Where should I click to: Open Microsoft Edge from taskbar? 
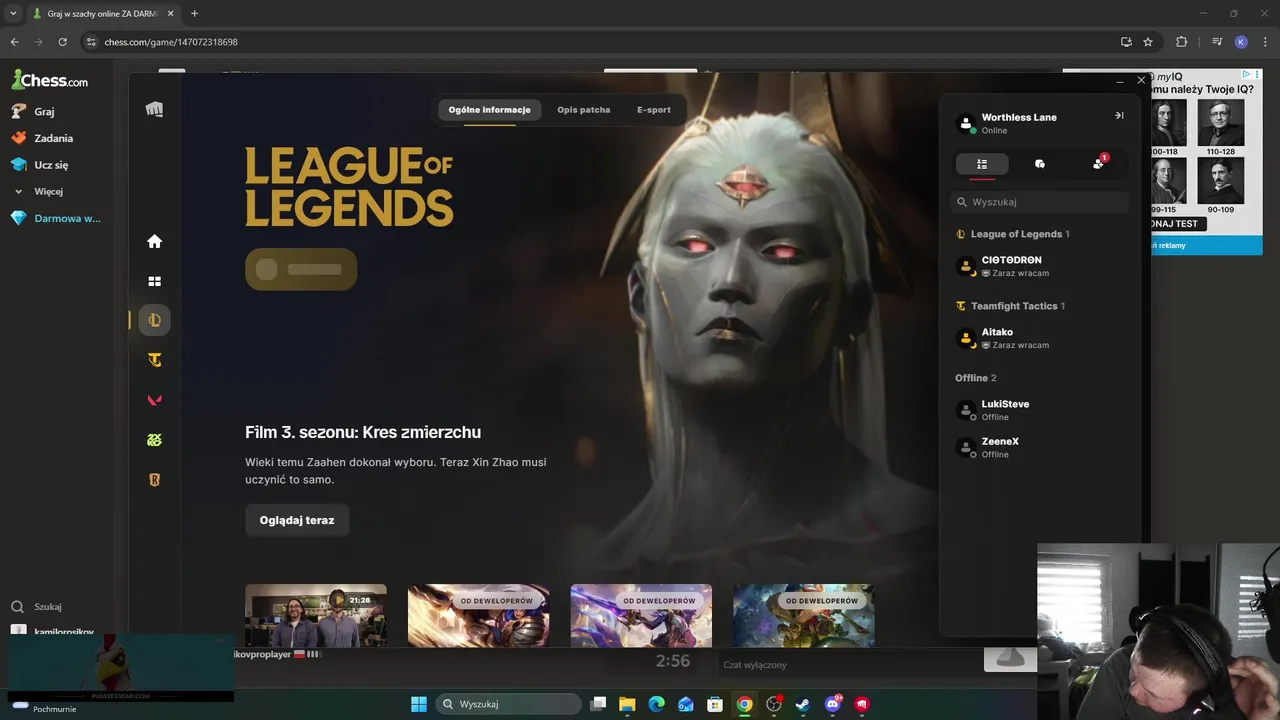(x=656, y=704)
